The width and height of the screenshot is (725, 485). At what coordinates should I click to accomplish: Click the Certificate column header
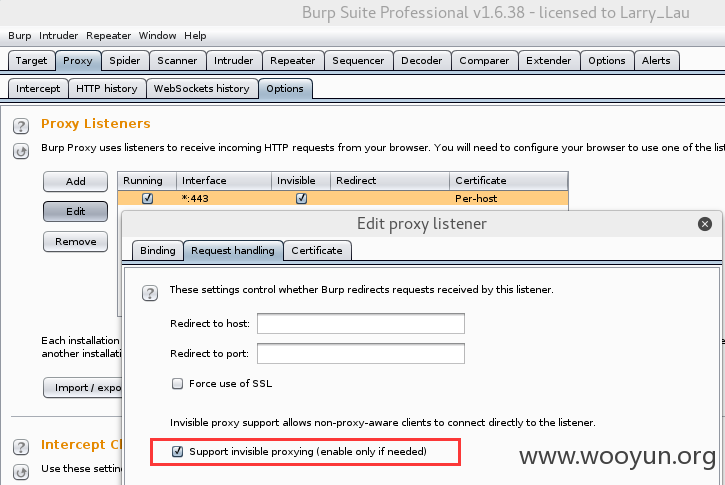point(509,181)
